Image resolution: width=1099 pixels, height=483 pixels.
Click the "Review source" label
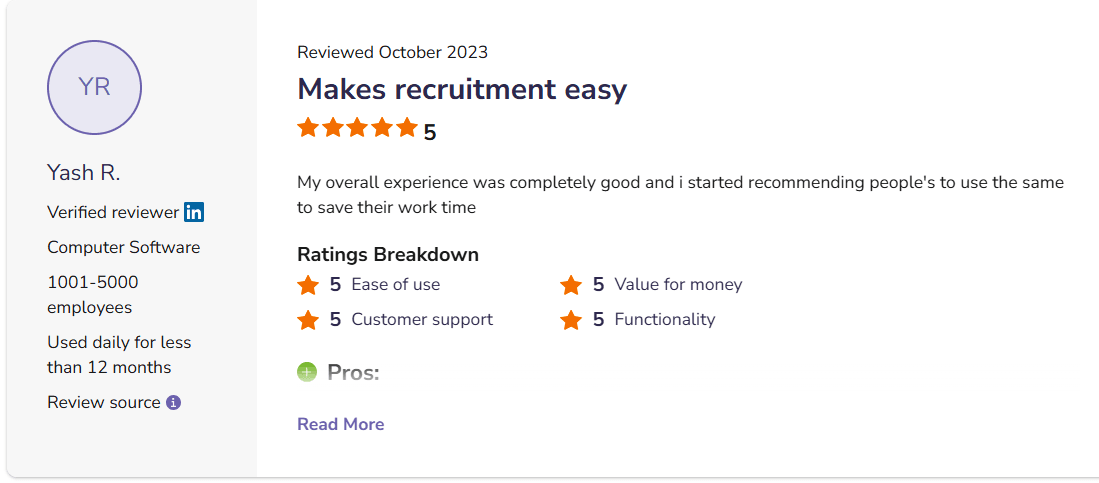click(x=104, y=402)
